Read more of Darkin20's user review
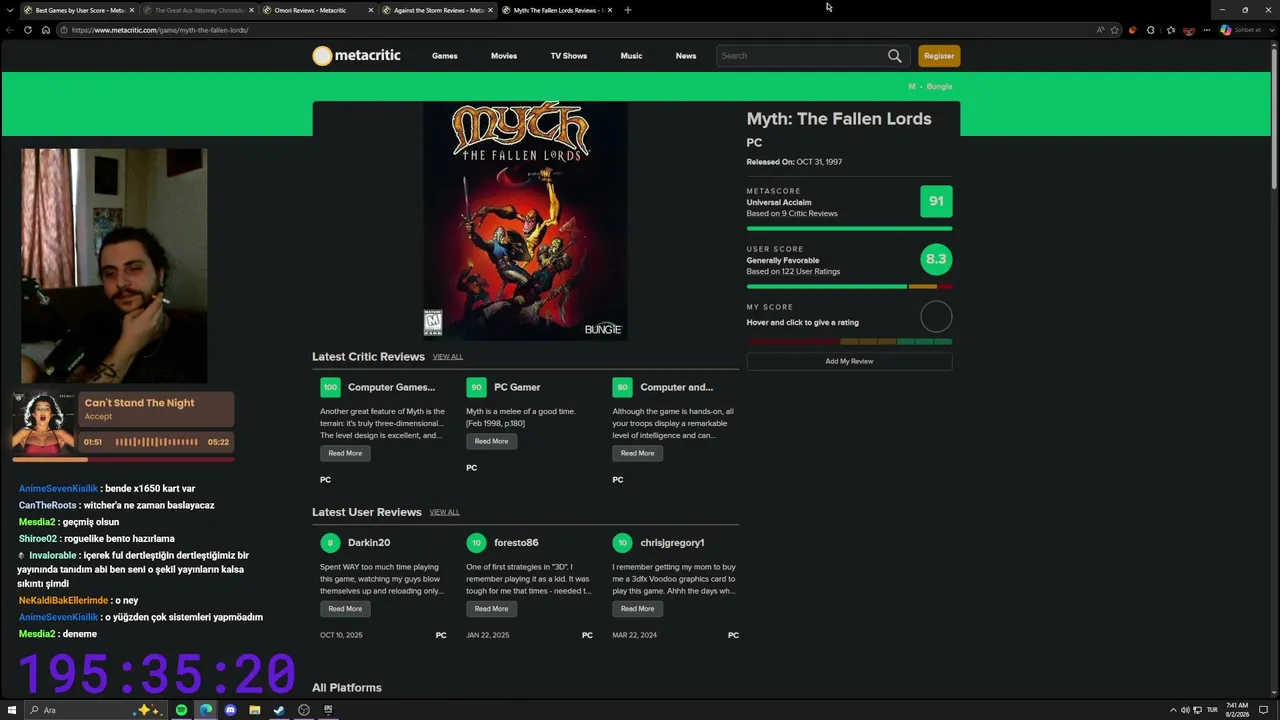Viewport: 1280px width, 720px height. point(345,609)
